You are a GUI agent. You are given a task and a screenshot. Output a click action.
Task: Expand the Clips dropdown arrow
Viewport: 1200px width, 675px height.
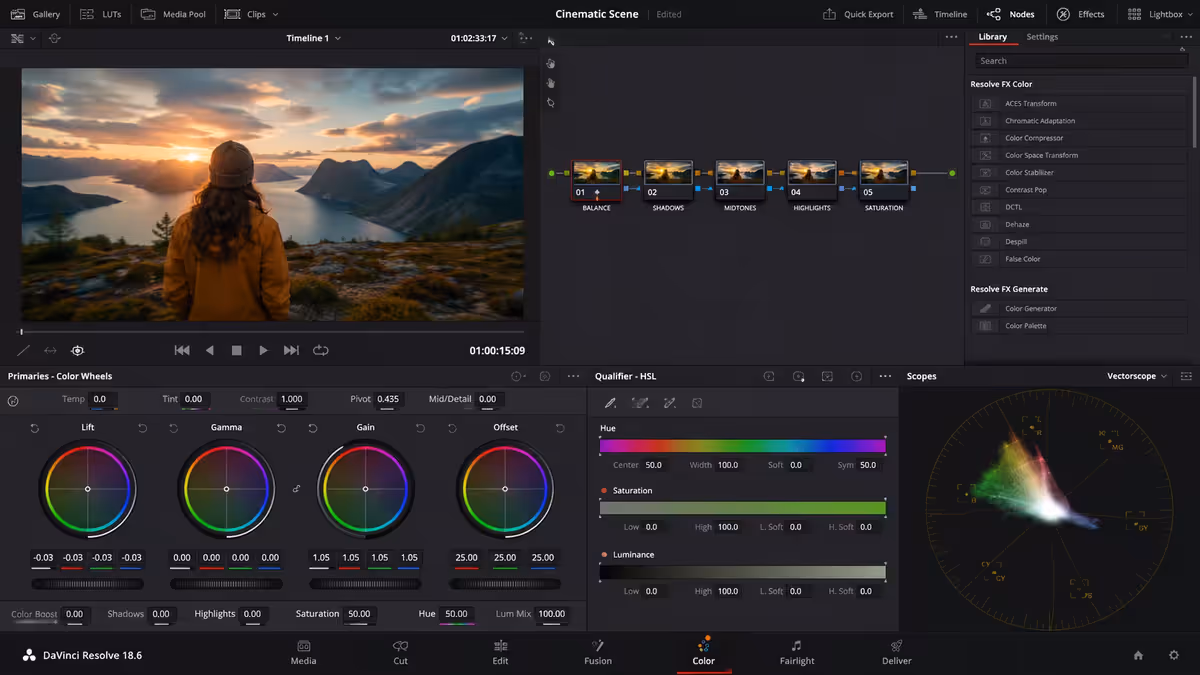click(x=275, y=14)
